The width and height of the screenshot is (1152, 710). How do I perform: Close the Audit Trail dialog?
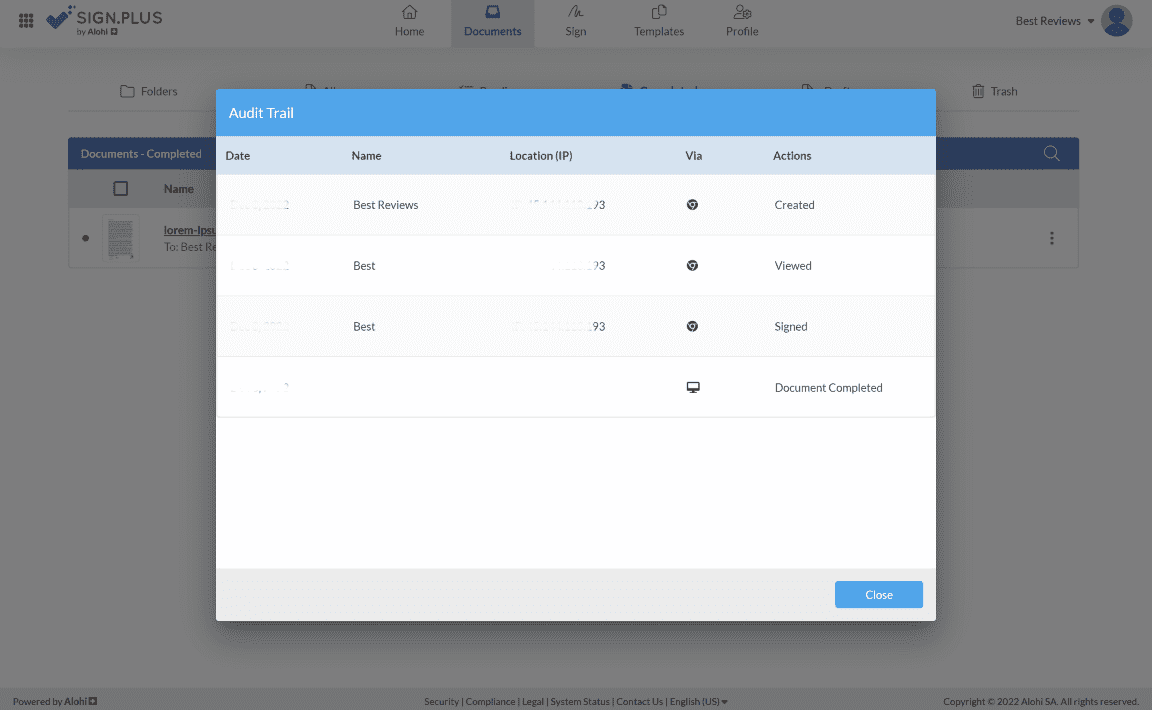[x=878, y=595]
